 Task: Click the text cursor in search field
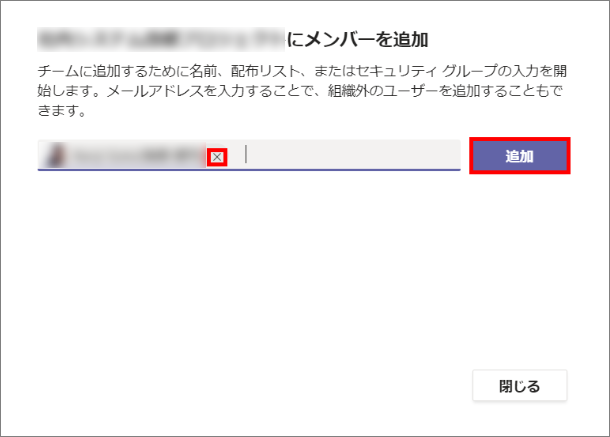pyautogui.click(x=246, y=154)
